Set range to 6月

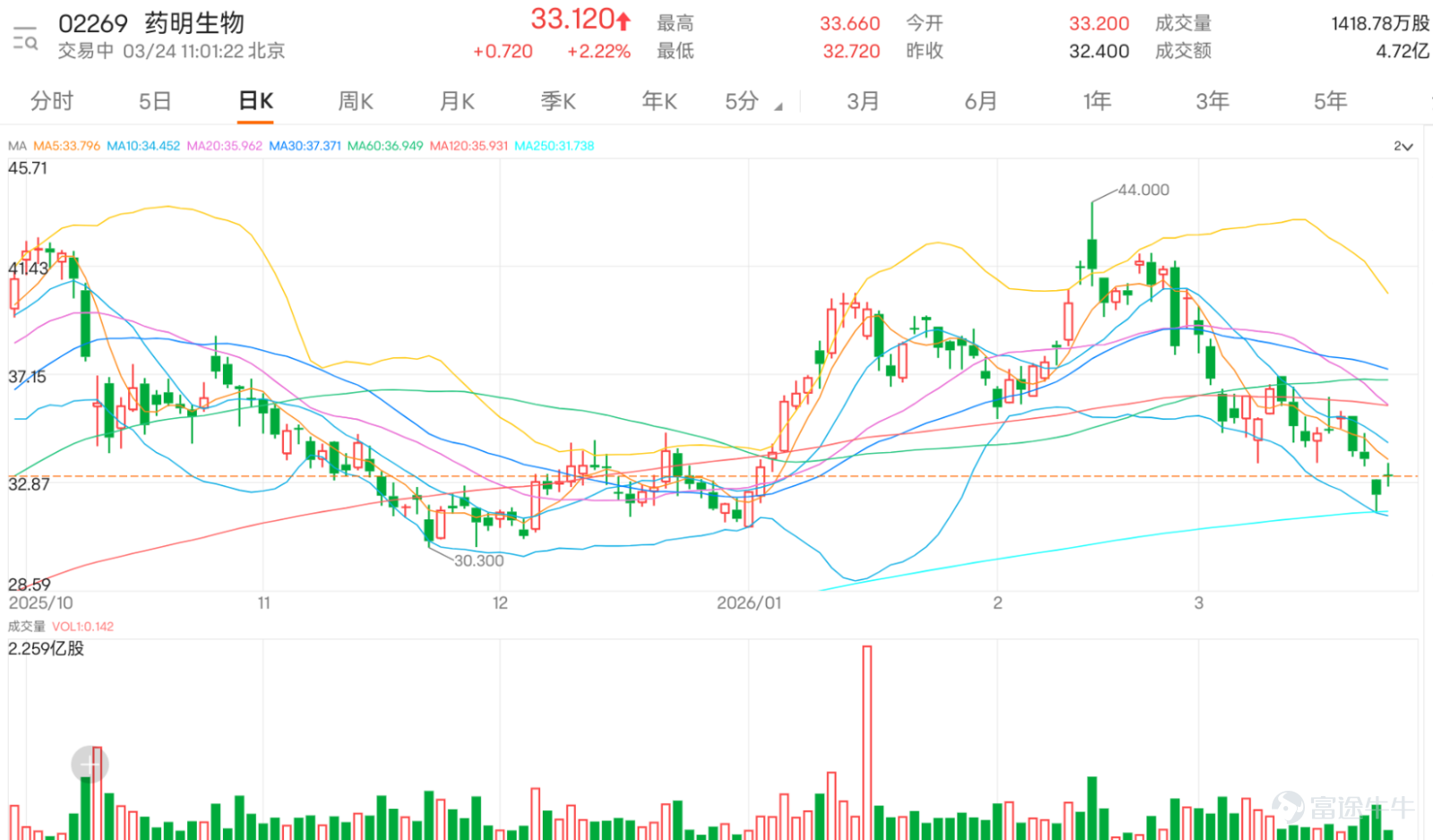coord(981,101)
